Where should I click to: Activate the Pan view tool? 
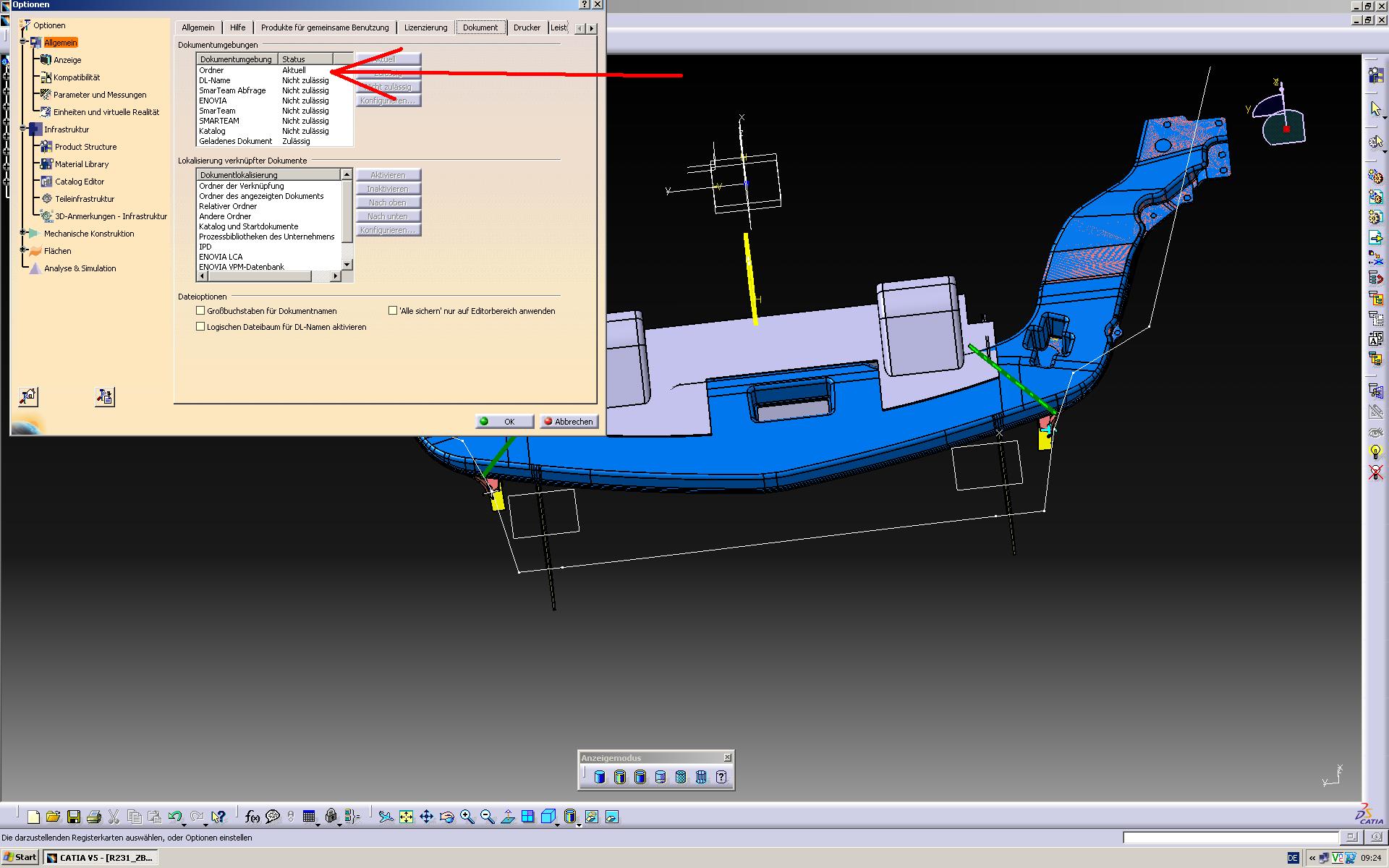click(x=426, y=817)
